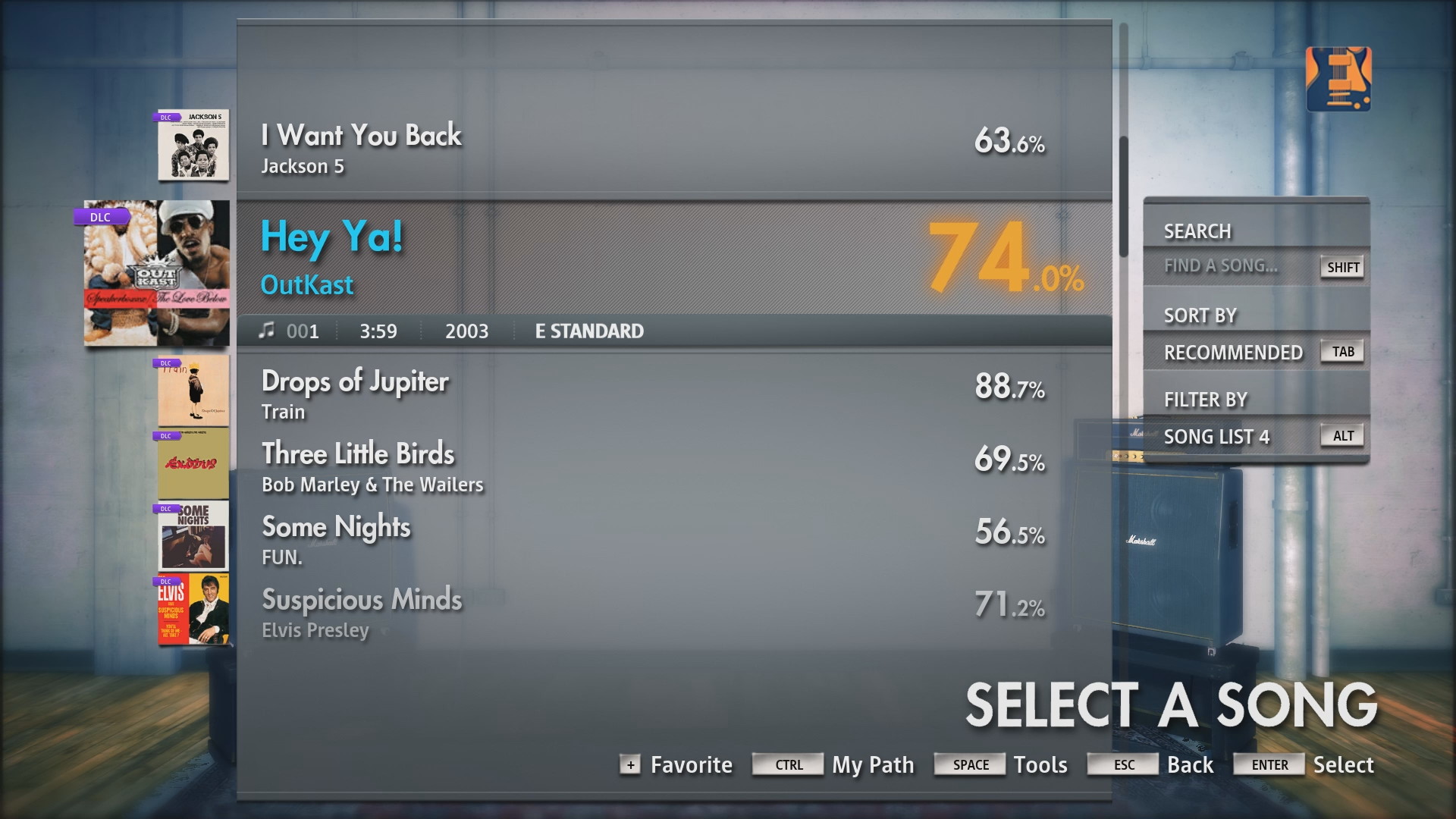Select RECOMMENDED sort option
Screen dimensions: 1456x819
coord(1234,352)
